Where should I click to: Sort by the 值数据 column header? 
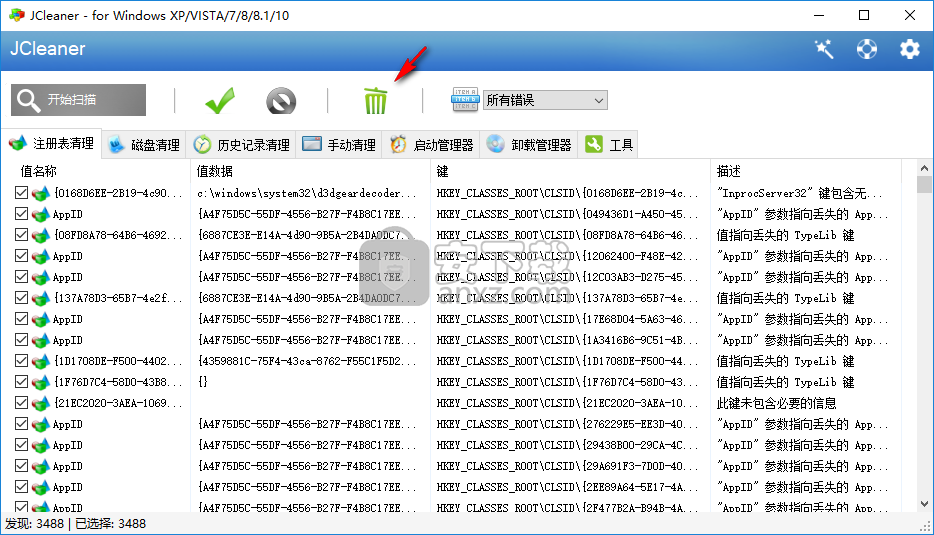click(214, 172)
